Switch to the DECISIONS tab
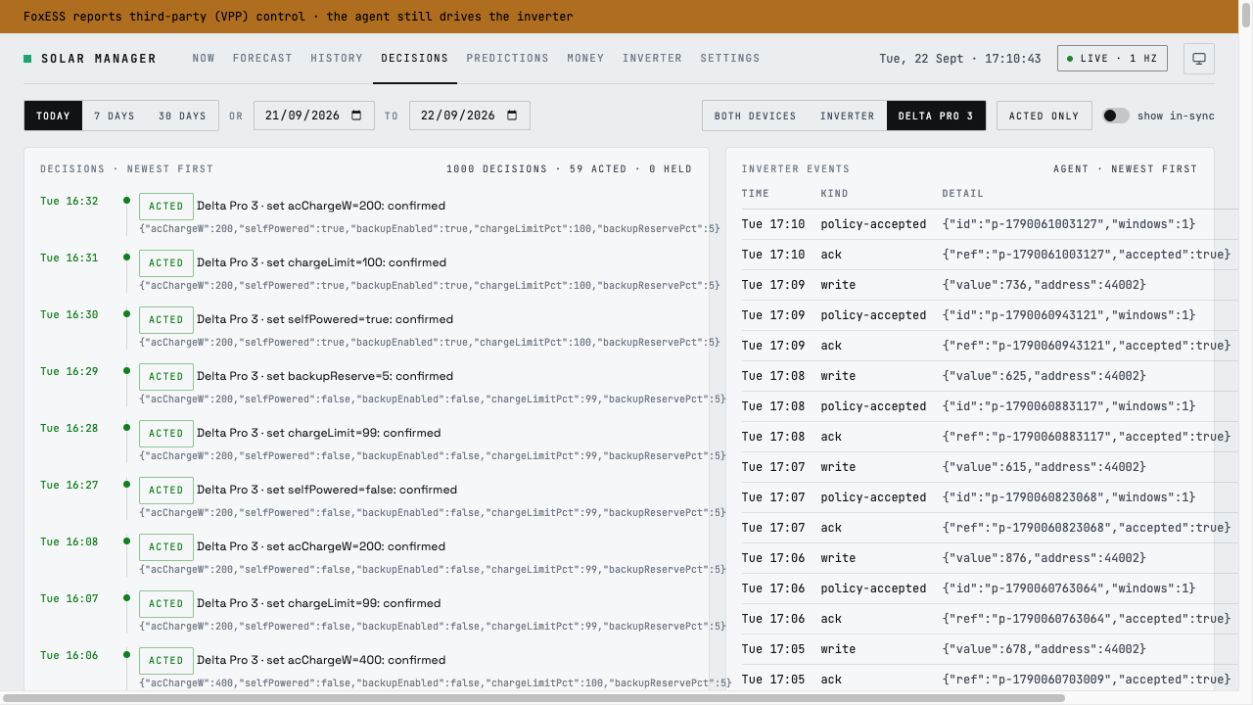The image size is (1253, 705). tap(415, 58)
